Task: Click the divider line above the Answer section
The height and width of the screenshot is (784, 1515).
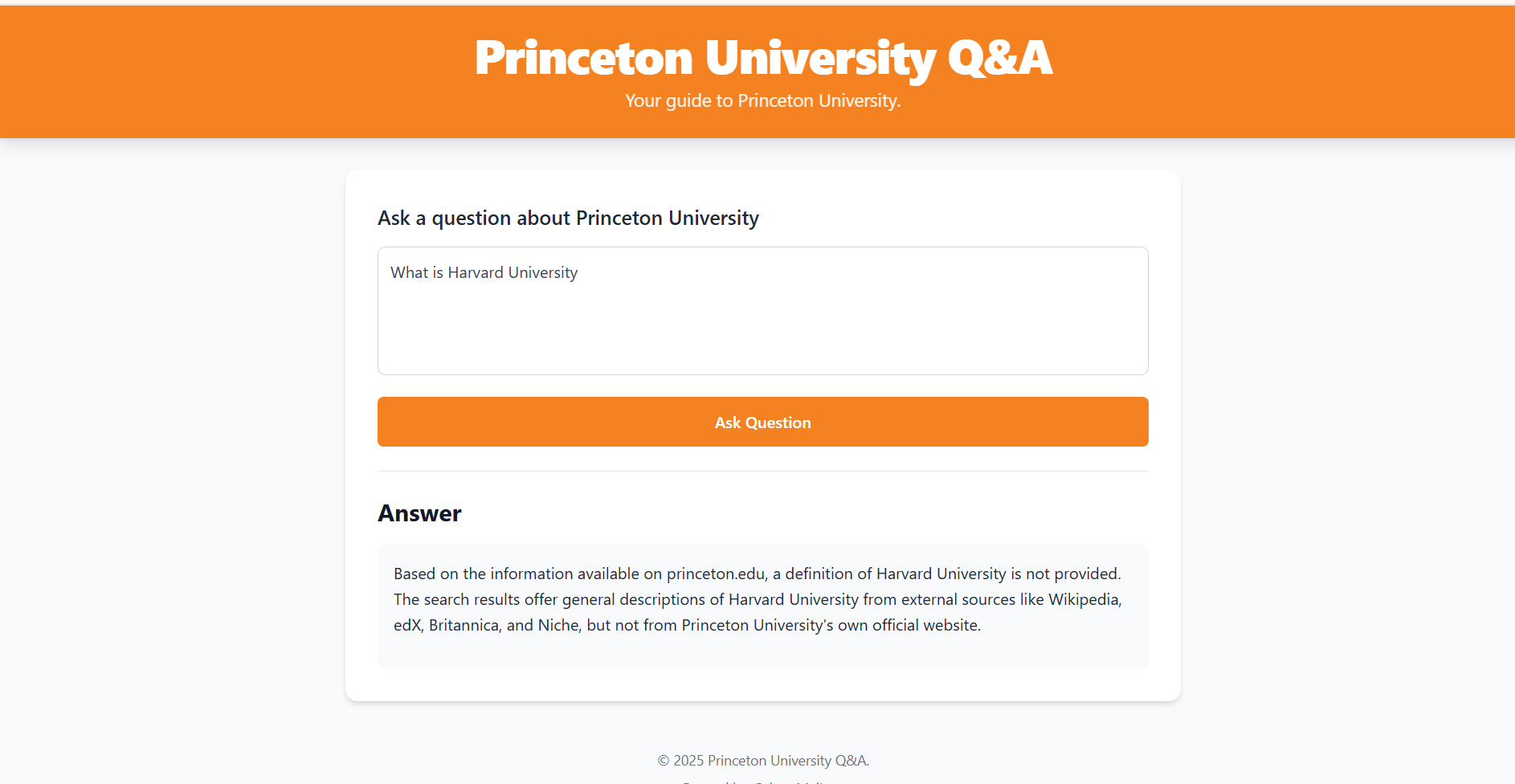Action: coord(762,471)
